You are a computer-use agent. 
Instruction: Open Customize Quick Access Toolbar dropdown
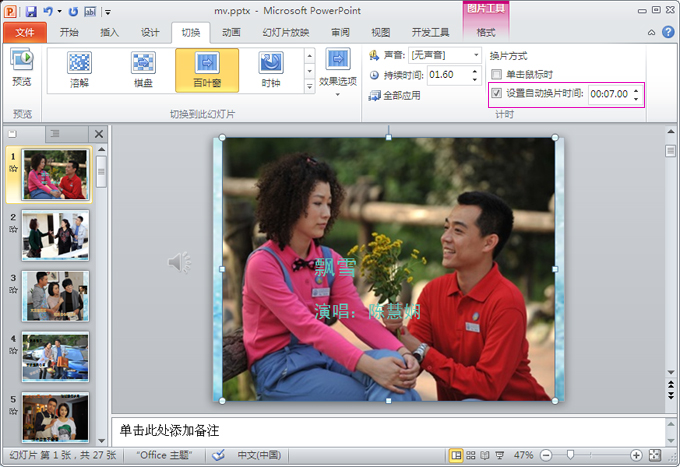[108, 12]
